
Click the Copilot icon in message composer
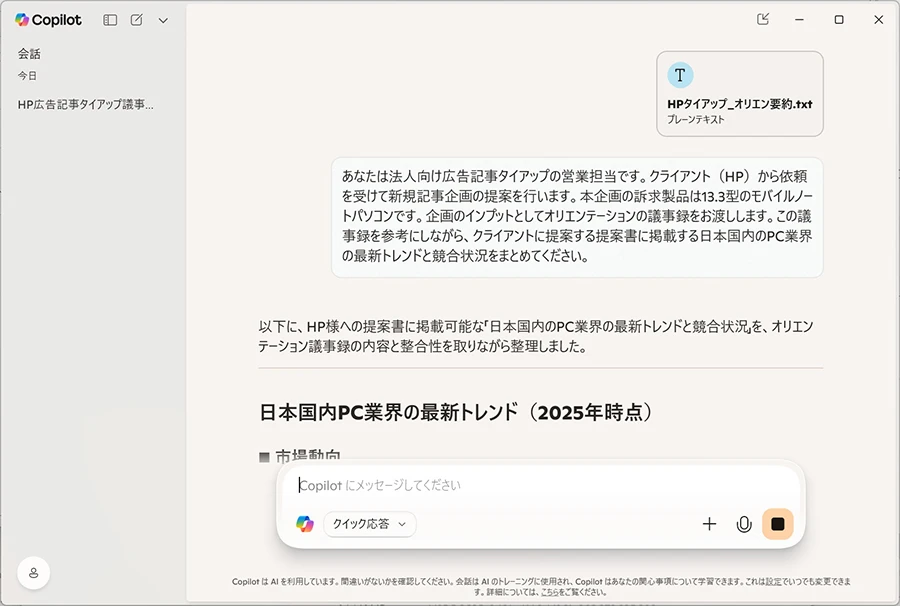[305, 524]
